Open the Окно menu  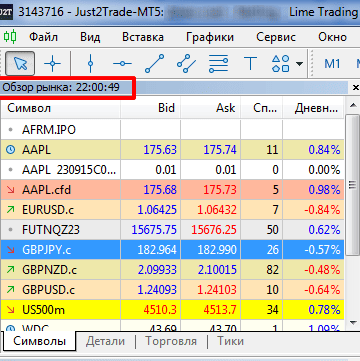(332, 37)
